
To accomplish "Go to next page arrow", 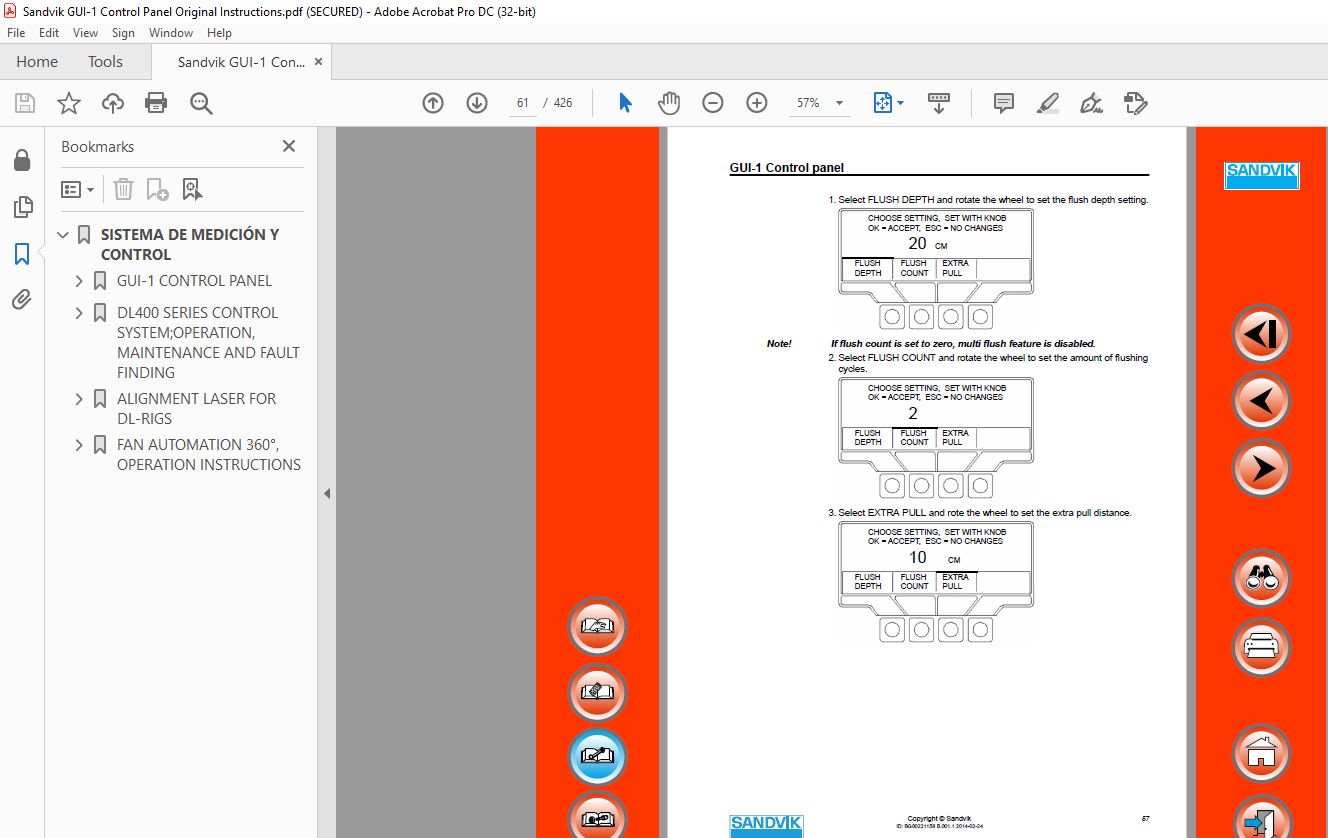I will pos(477,103).
